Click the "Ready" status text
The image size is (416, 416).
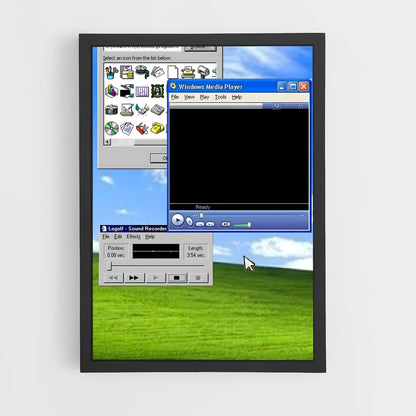point(203,207)
